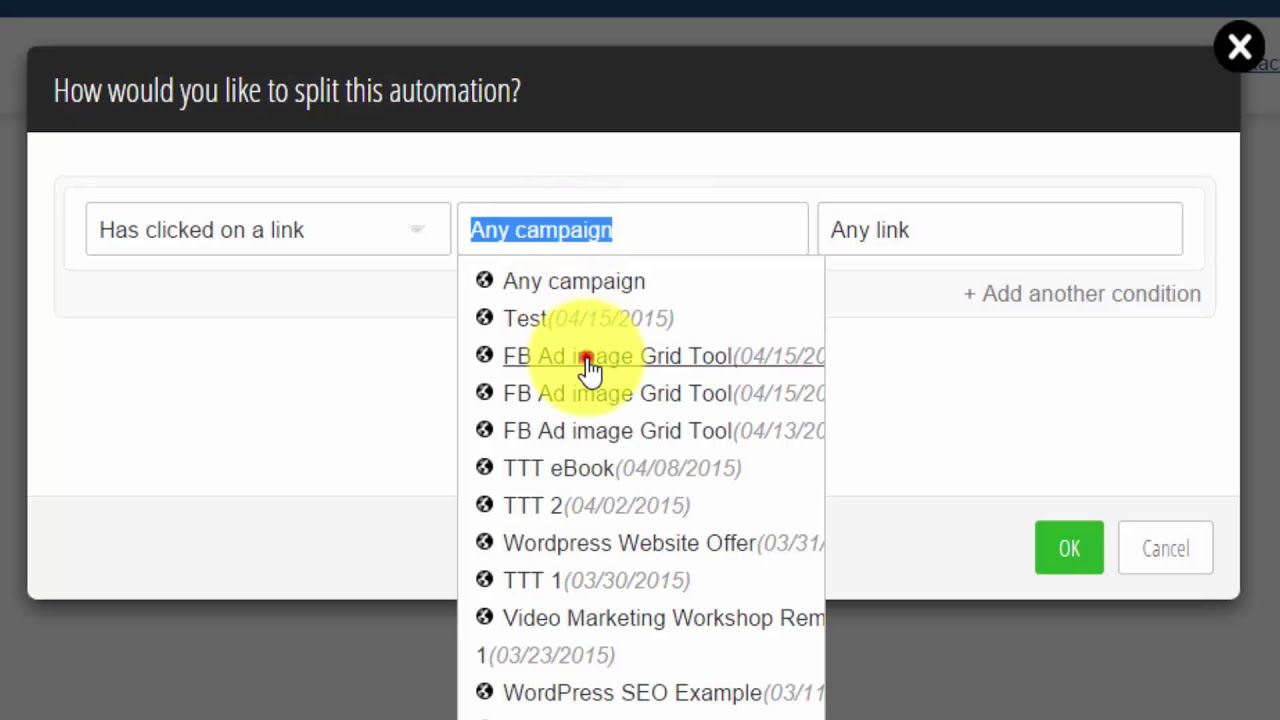Screen dimensions: 1280x720
Task: Click globe icon beside 'Any campaign' option
Action: click(485, 280)
